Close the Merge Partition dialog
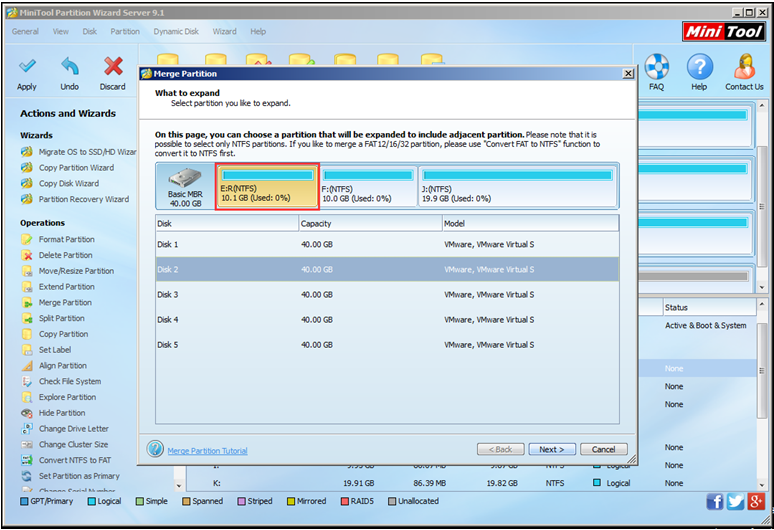The height and width of the screenshot is (530, 774). click(x=628, y=74)
